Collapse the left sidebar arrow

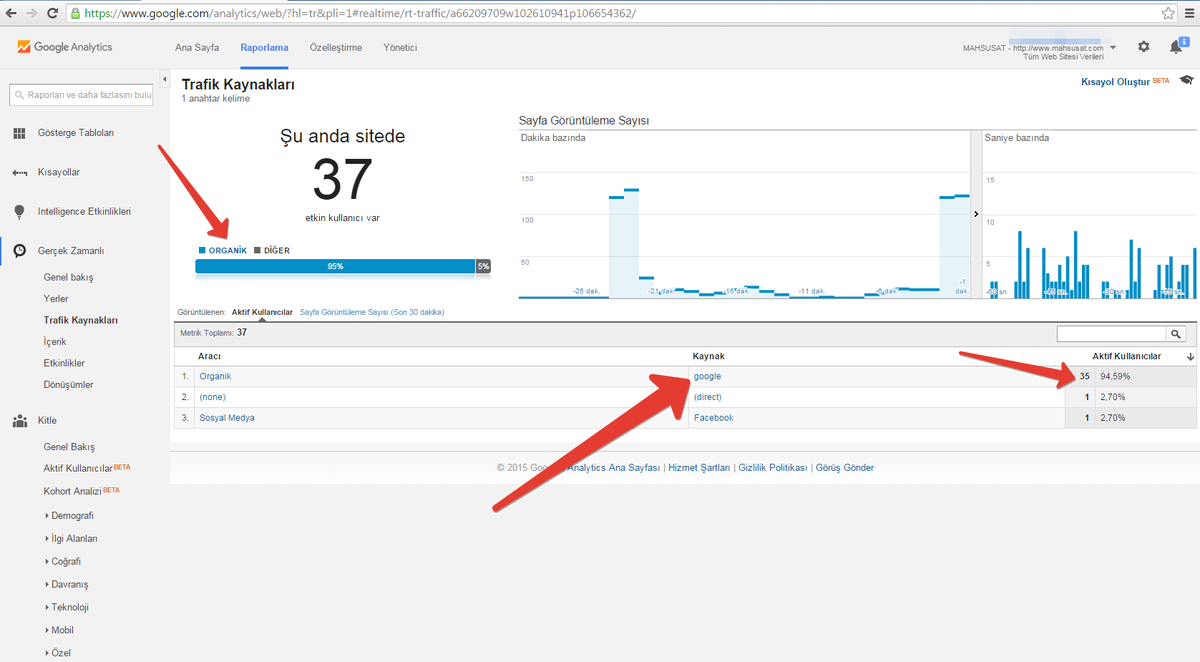point(164,78)
